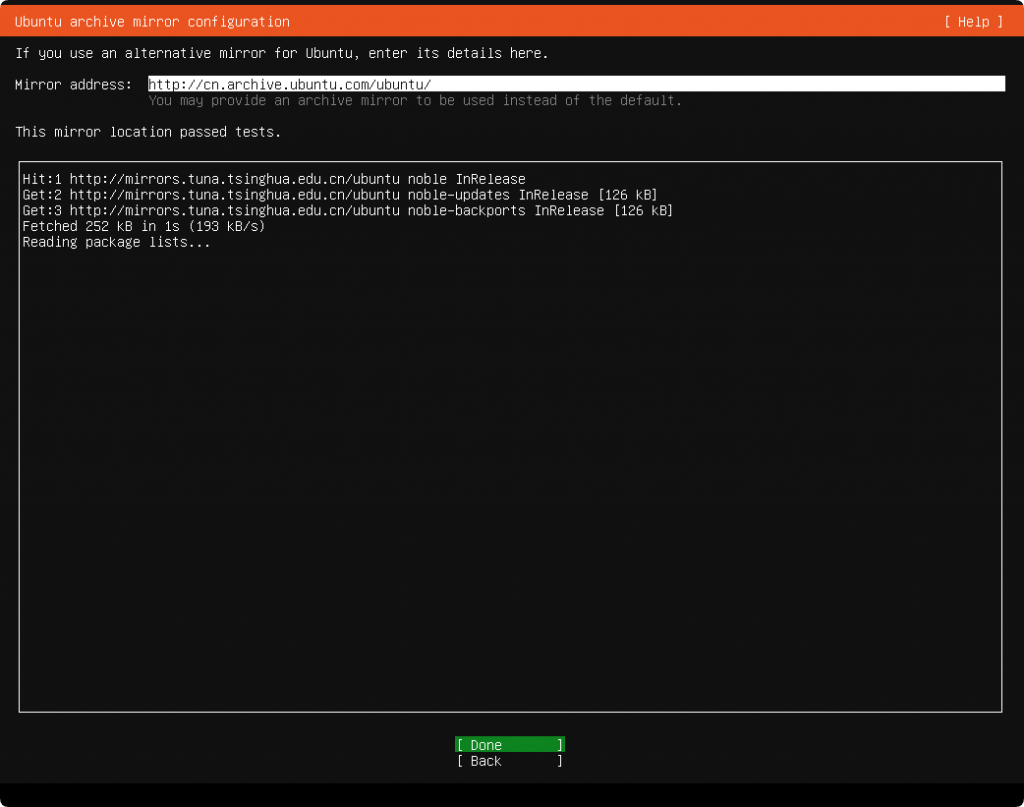Click the 'Fetched 252 kB in 1s' line

pos(144,226)
